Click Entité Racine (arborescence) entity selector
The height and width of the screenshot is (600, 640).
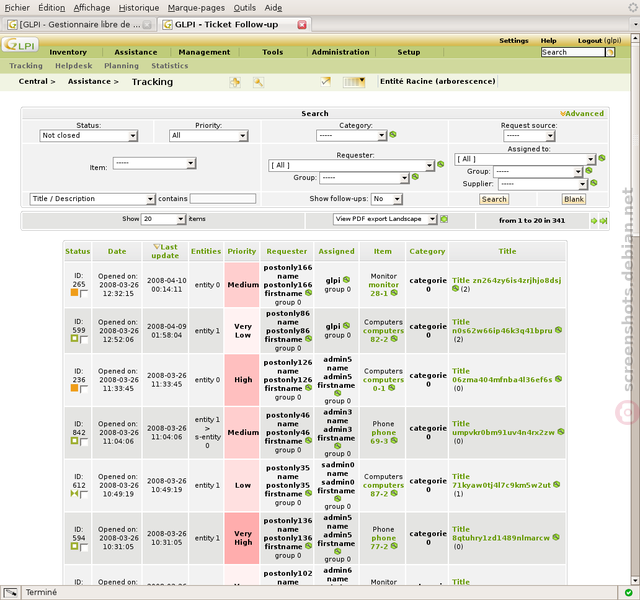coord(438,82)
